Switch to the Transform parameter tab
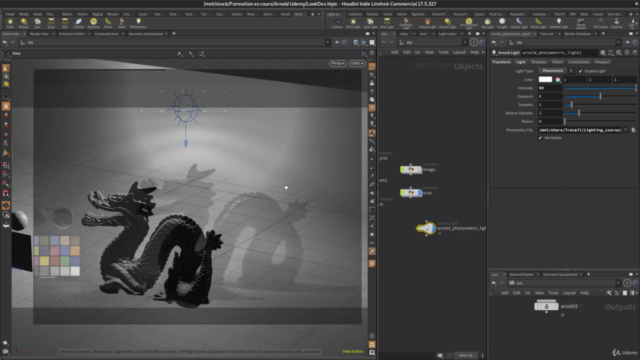 (501, 62)
